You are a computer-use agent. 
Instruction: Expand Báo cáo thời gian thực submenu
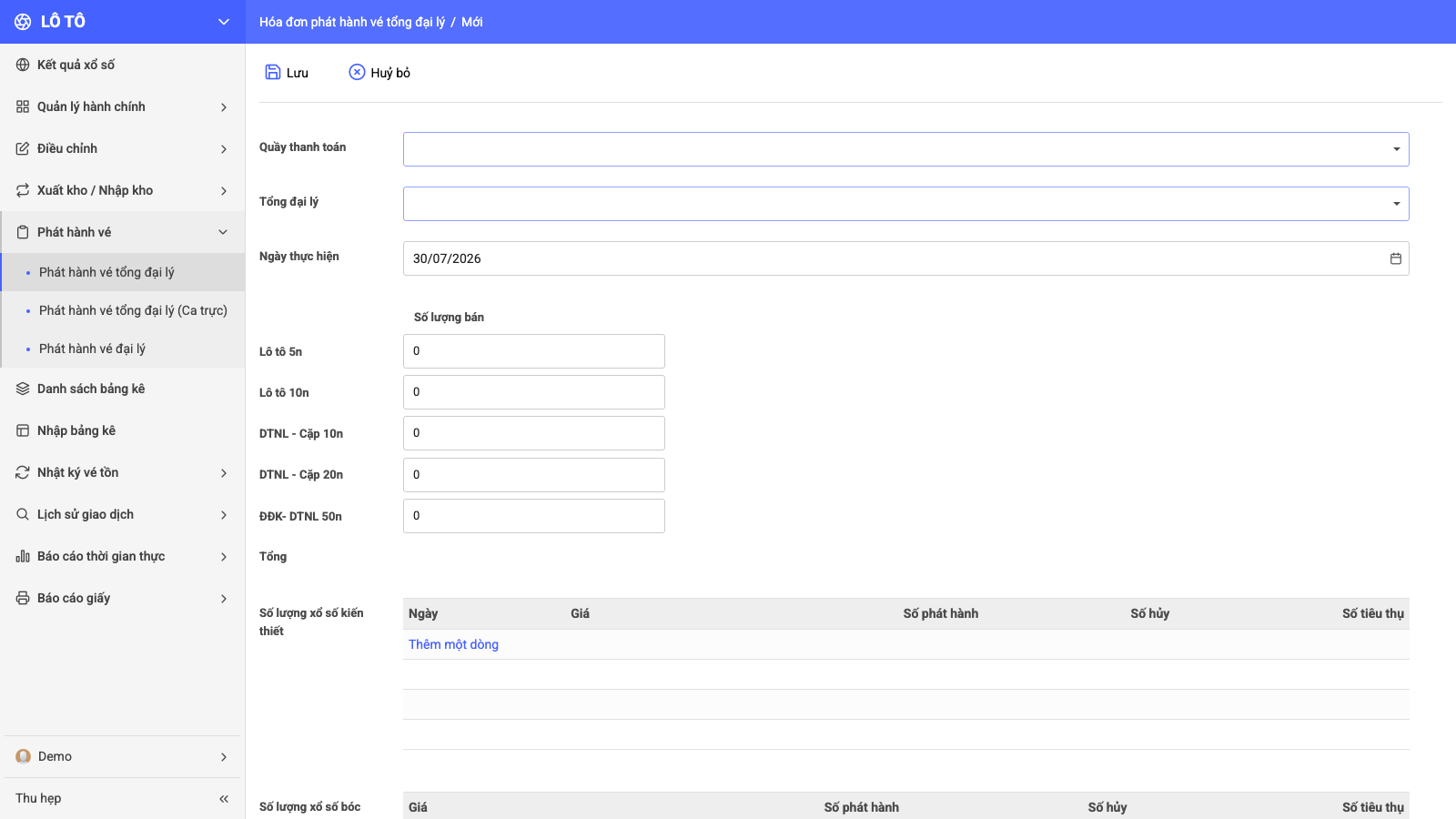point(224,556)
